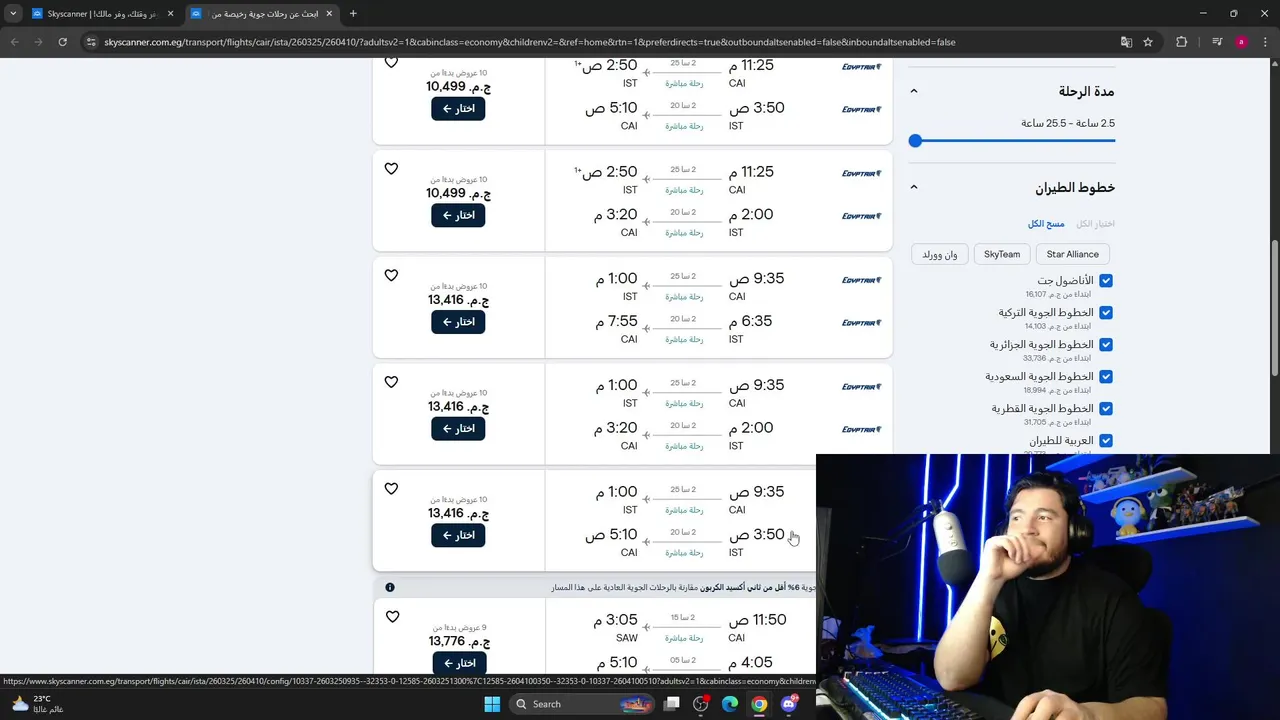The width and height of the screenshot is (1280, 720).
Task: Choose 13,416 flight returning at 2:00 م
Action: point(458,428)
